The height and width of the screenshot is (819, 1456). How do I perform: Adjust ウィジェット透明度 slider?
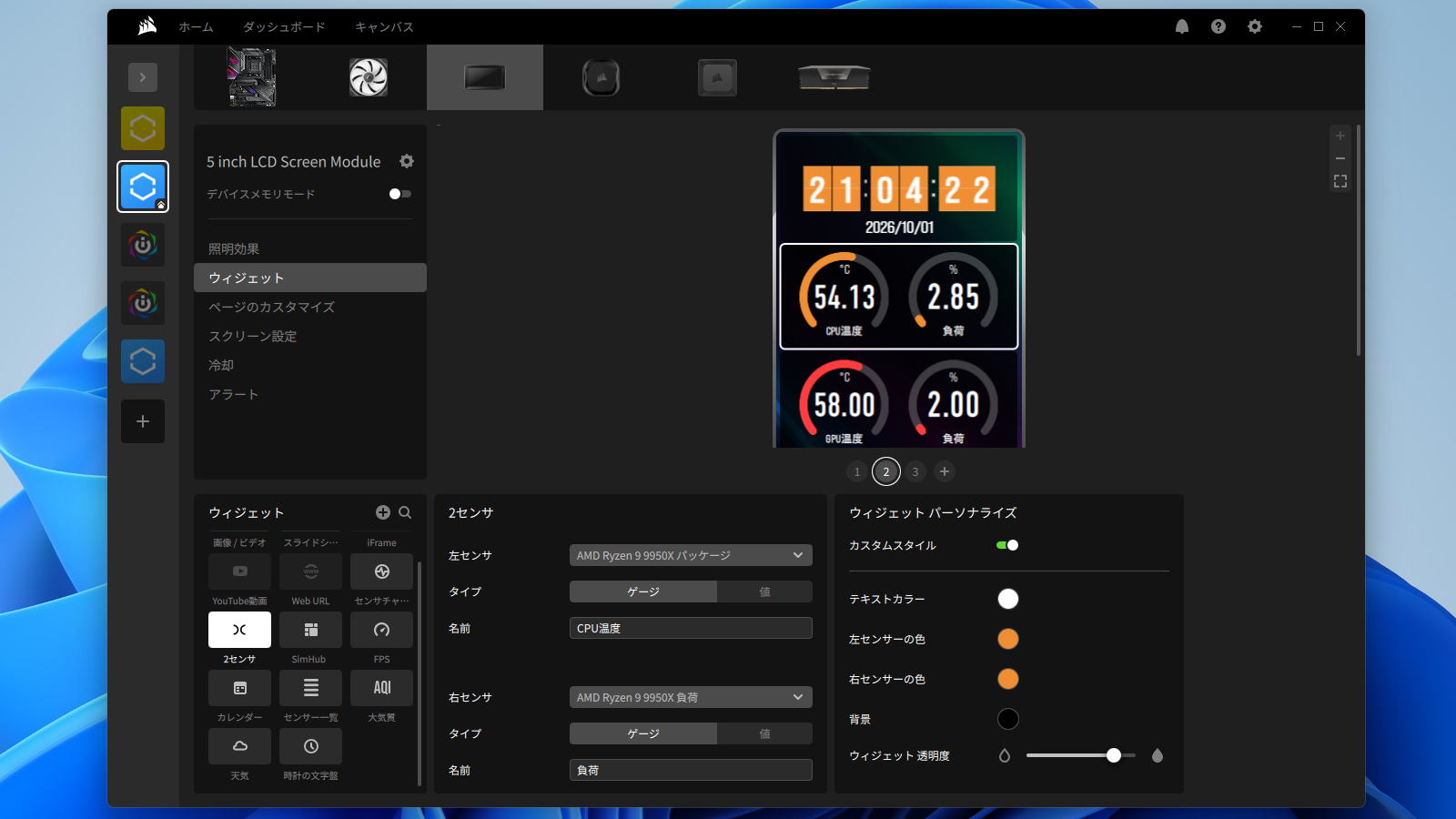pos(1081,755)
